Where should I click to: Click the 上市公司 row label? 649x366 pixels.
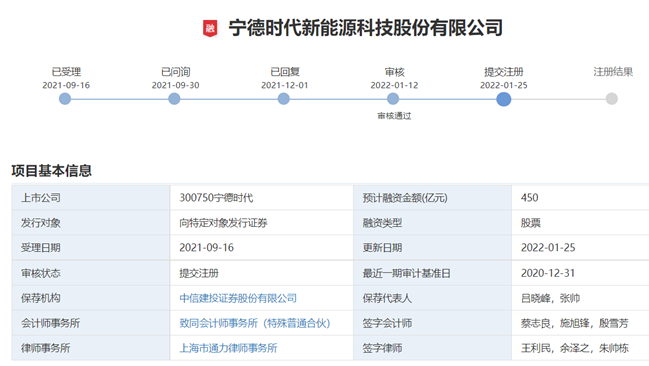pyautogui.click(x=91, y=198)
